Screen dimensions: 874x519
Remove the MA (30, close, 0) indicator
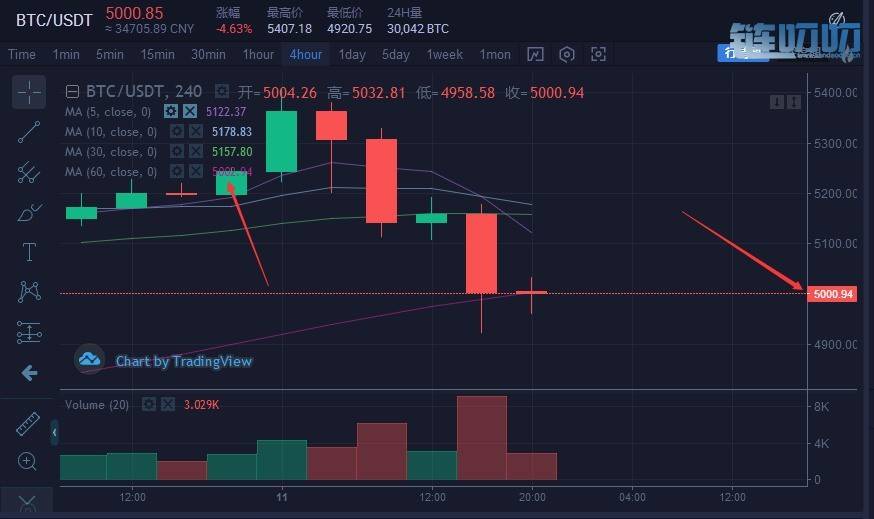click(196, 152)
